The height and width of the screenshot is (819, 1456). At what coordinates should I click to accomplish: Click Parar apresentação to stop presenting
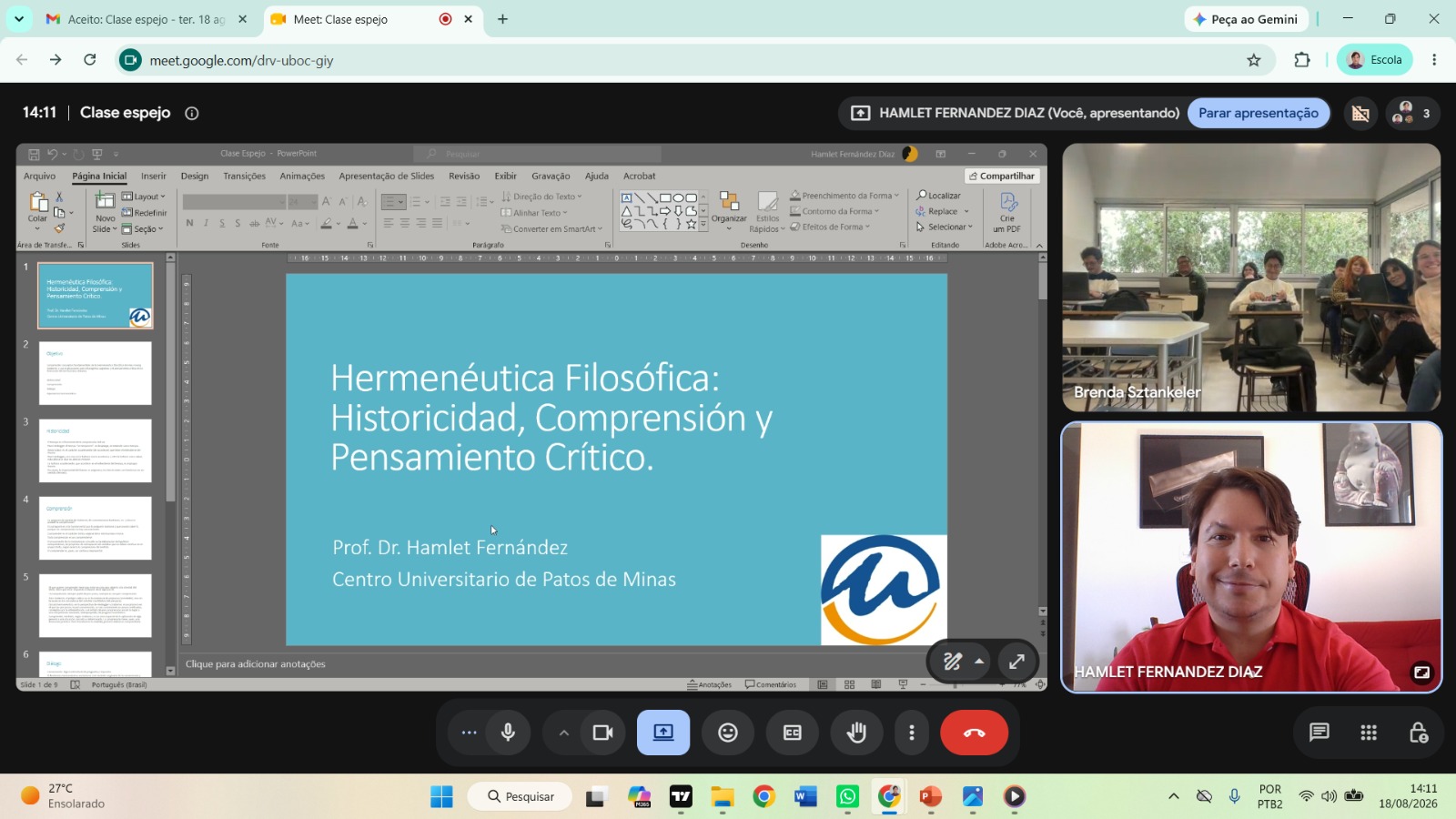[x=1259, y=113]
